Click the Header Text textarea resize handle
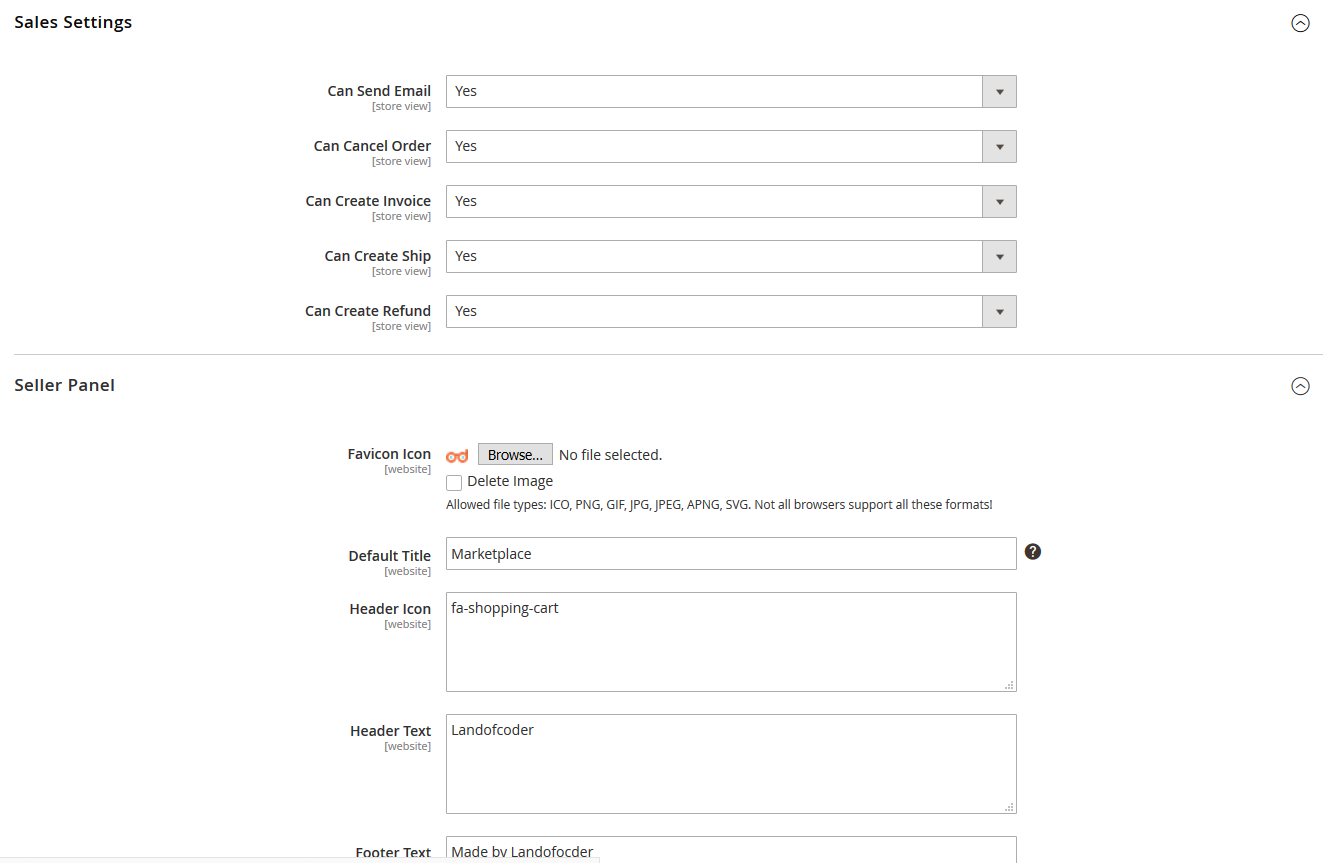 click(1009, 807)
